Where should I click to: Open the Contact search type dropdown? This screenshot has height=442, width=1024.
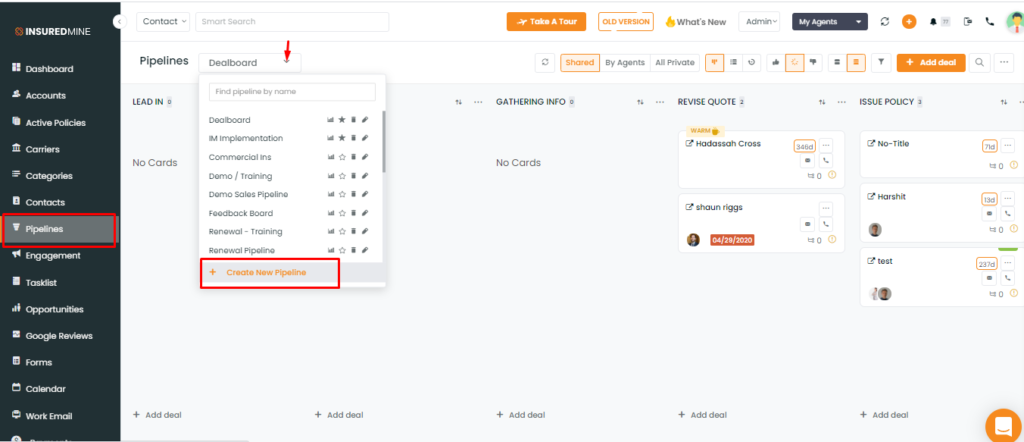click(x=163, y=22)
